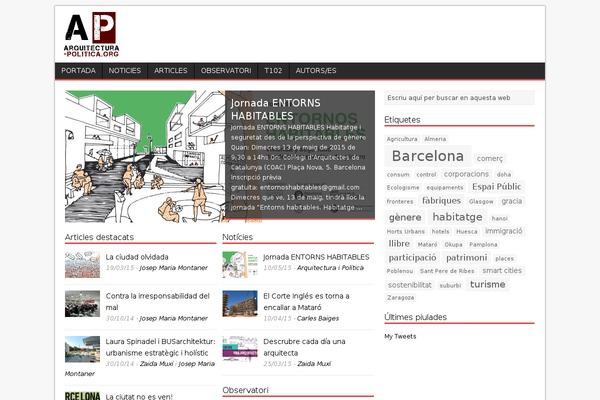This screenshot has width=600, height=400.
Task: Select the consum tag
Action: (398, 175)
